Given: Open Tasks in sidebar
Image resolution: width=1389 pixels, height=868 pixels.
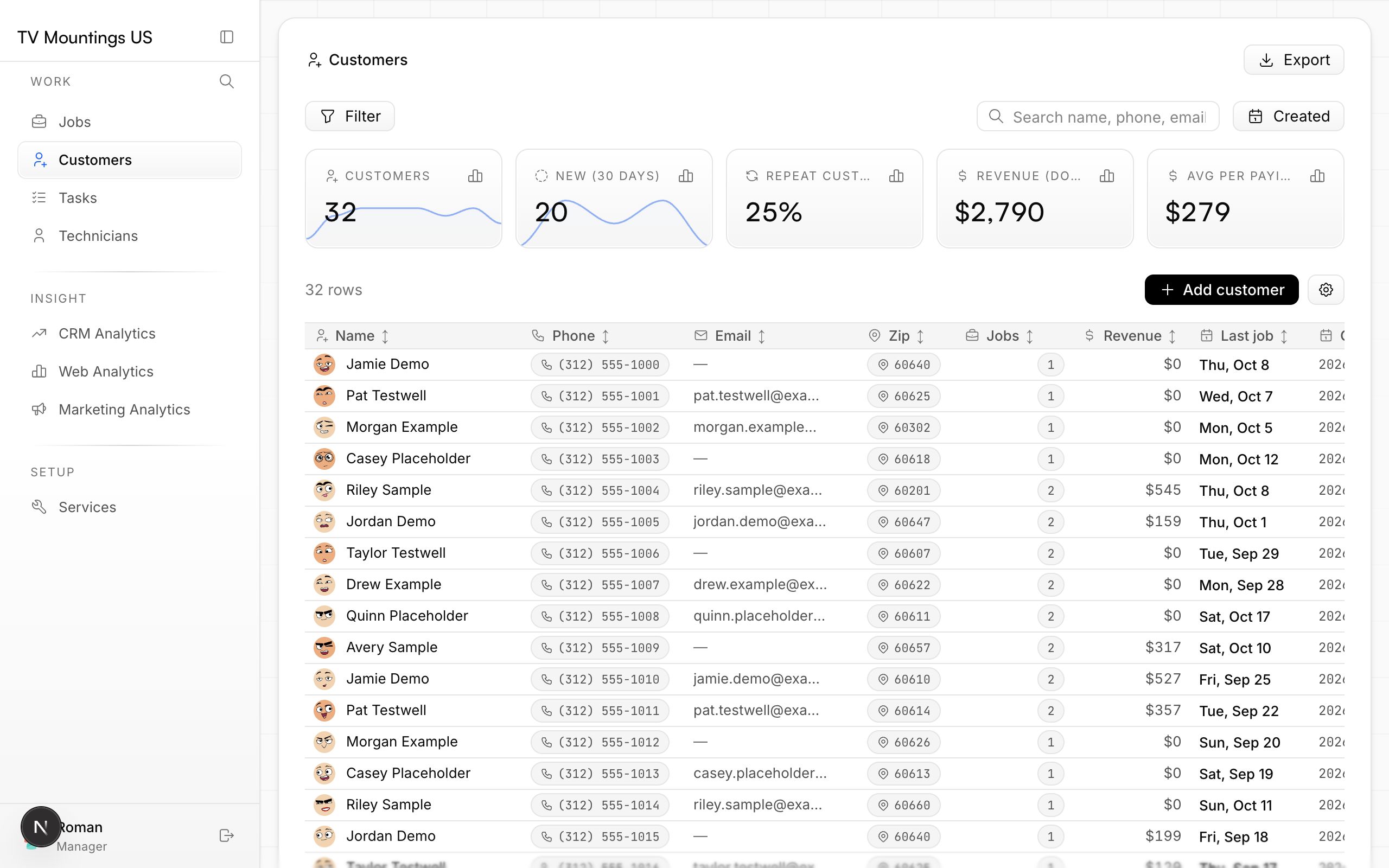Looking at the screenshot, I should click(x=130, y=198).
